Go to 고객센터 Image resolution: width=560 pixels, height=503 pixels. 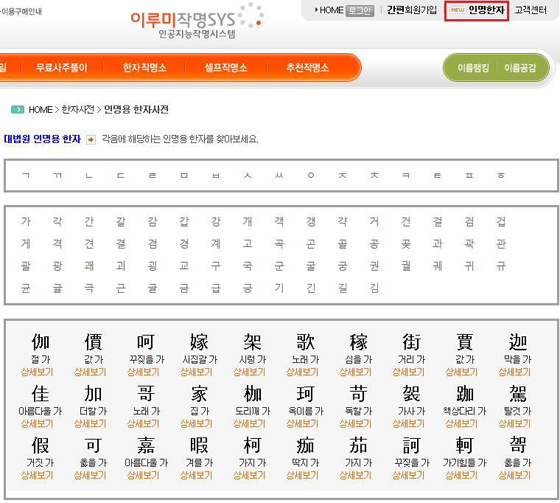pyautogui.click(x=530, y=10)
